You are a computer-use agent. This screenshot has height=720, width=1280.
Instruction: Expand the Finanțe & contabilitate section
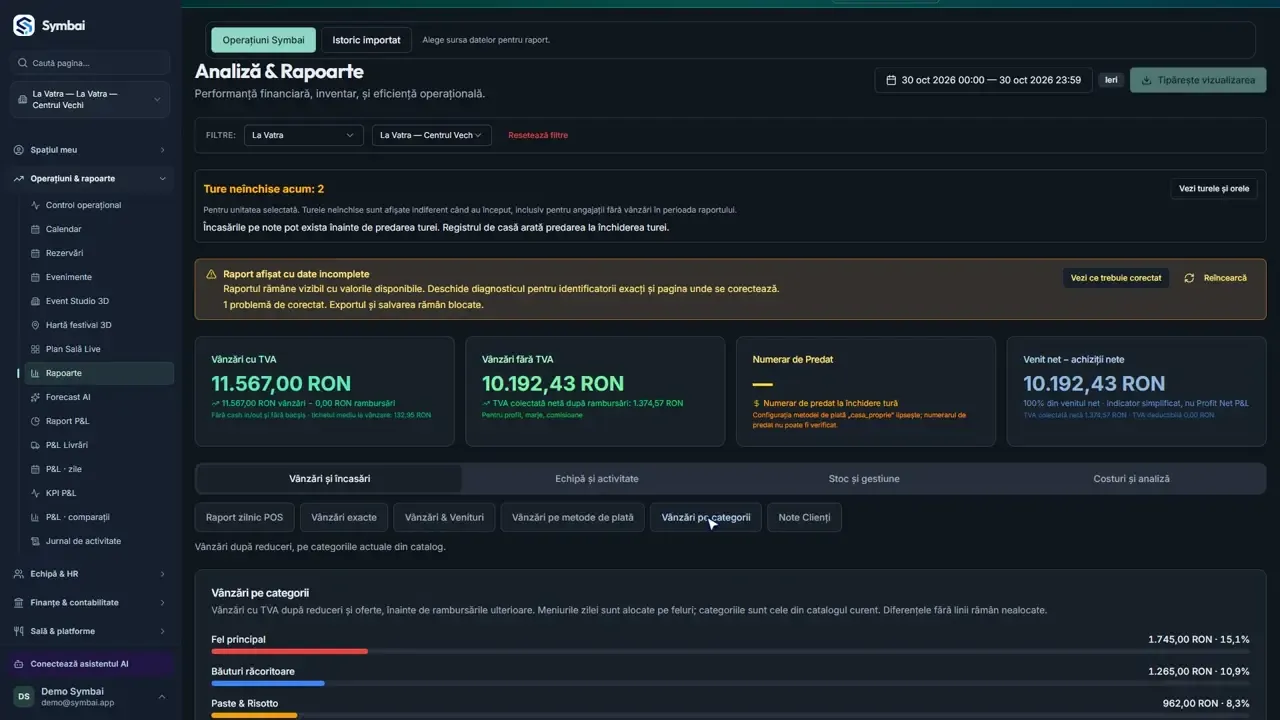[90, 602]
